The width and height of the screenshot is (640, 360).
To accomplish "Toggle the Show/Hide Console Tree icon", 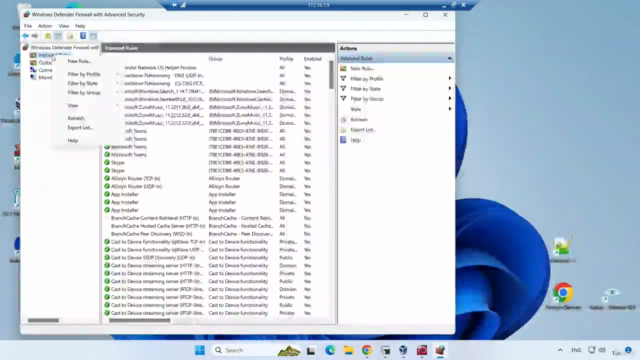I will click(x=58, y=36).
